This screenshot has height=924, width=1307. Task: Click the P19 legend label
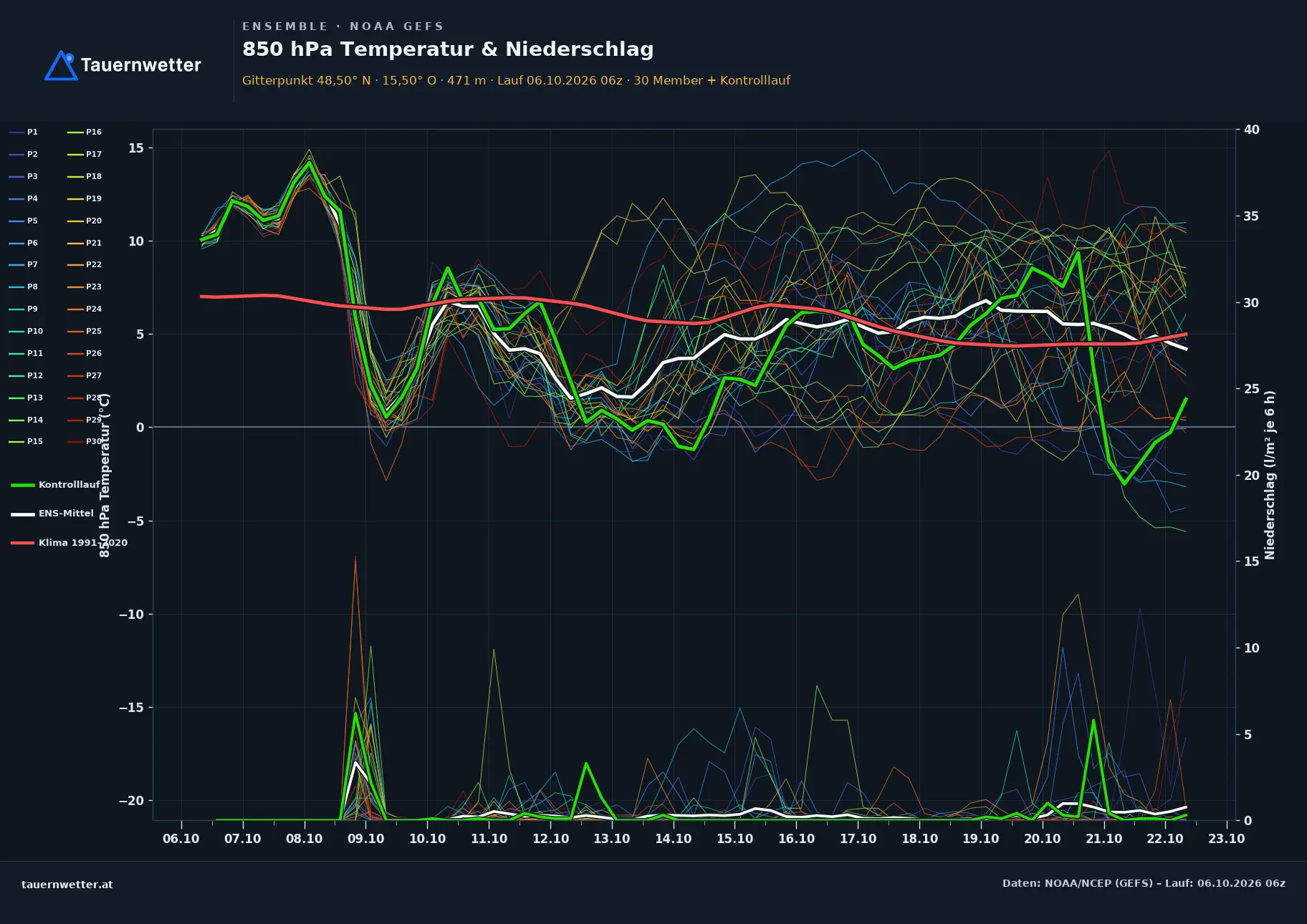(x=94, y=198)
